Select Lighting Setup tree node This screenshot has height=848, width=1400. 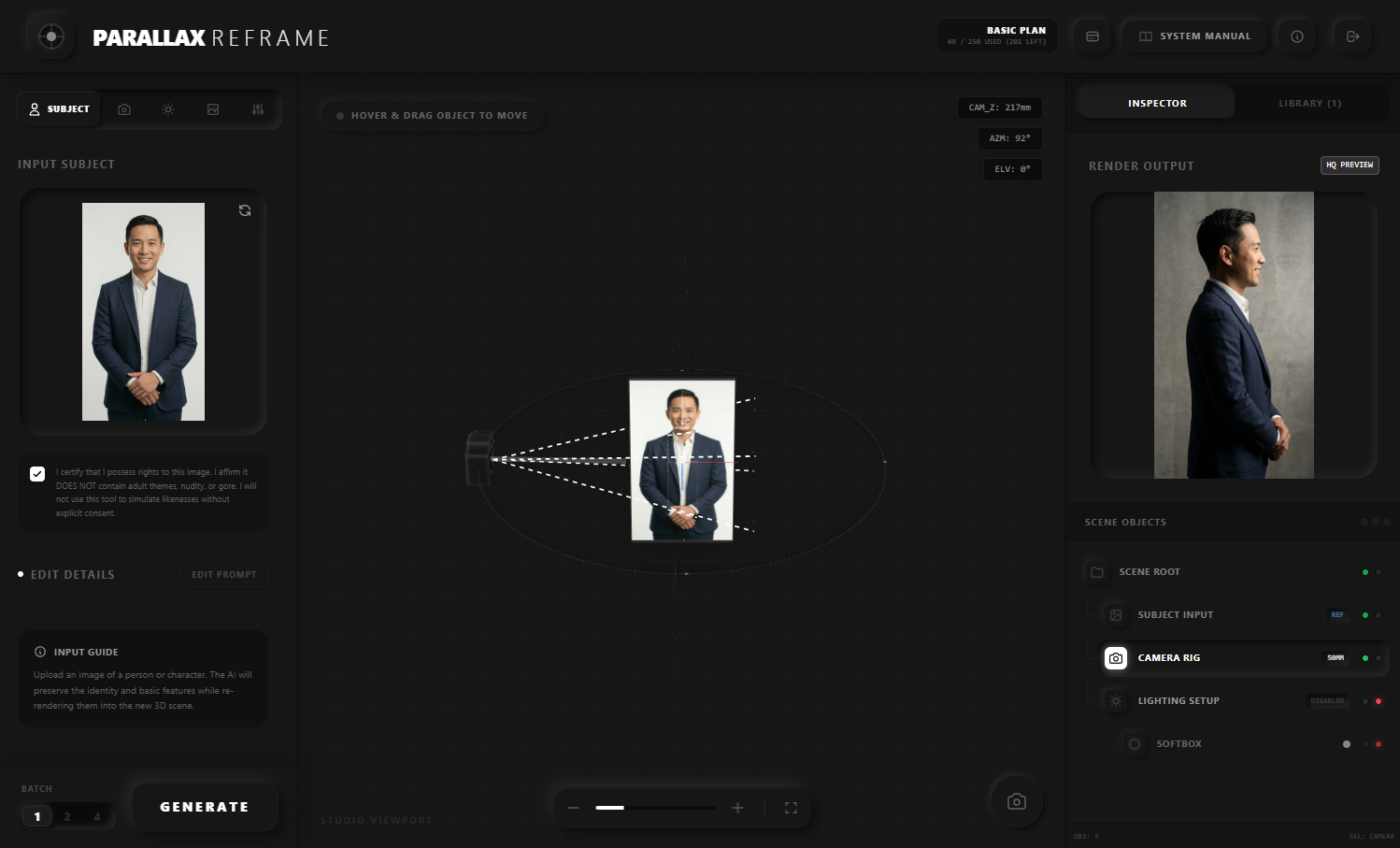click(x=1179, y=701)
